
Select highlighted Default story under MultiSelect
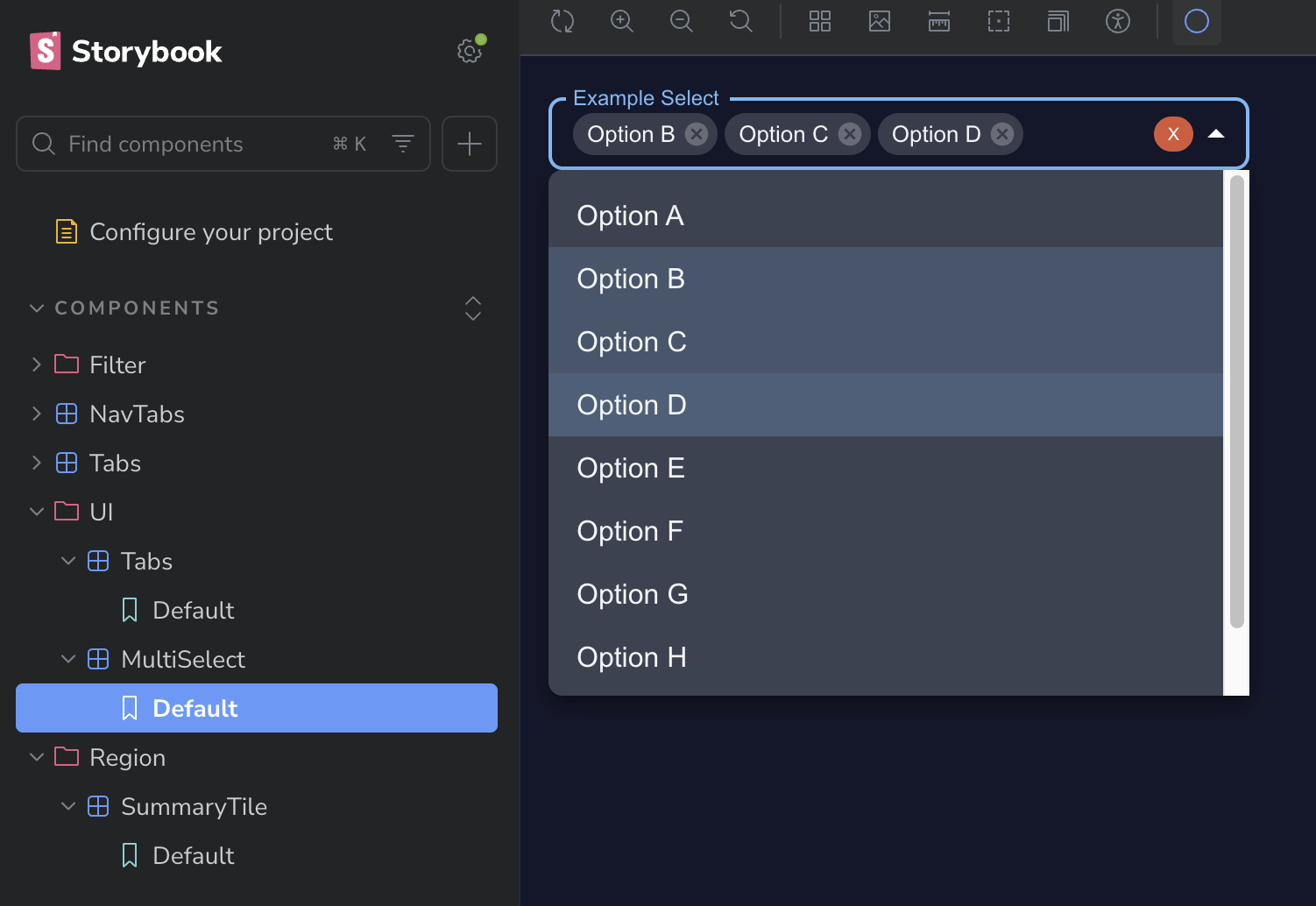pos(257,708)
